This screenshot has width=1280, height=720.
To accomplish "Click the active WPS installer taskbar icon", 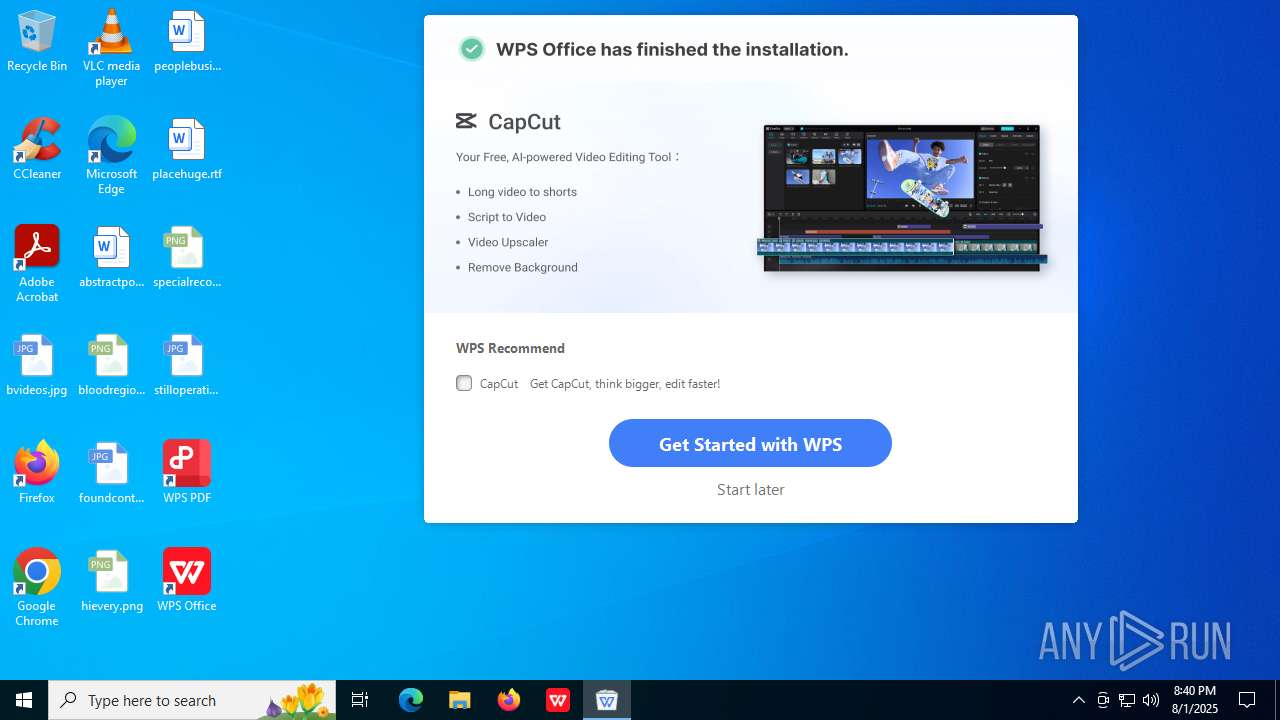I will click(x=607, y=700).
